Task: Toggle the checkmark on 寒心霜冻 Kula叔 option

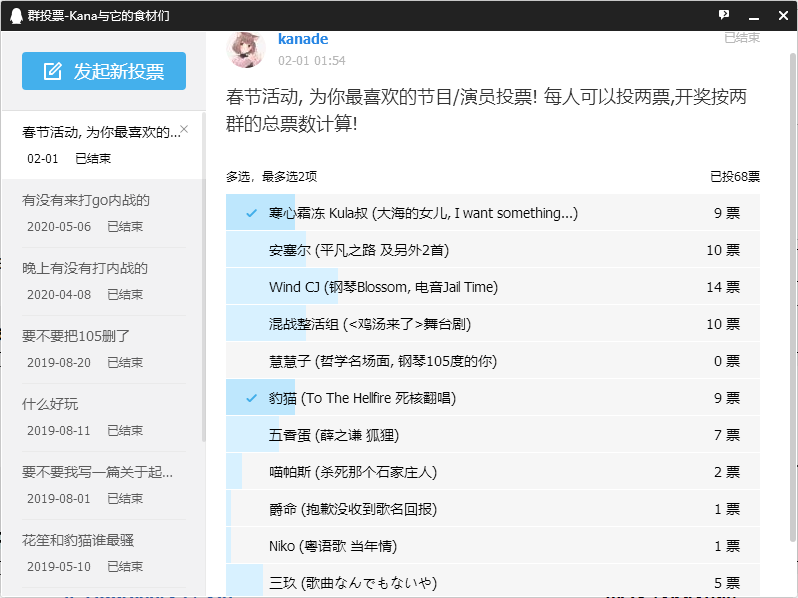Action: coord(251,213)
